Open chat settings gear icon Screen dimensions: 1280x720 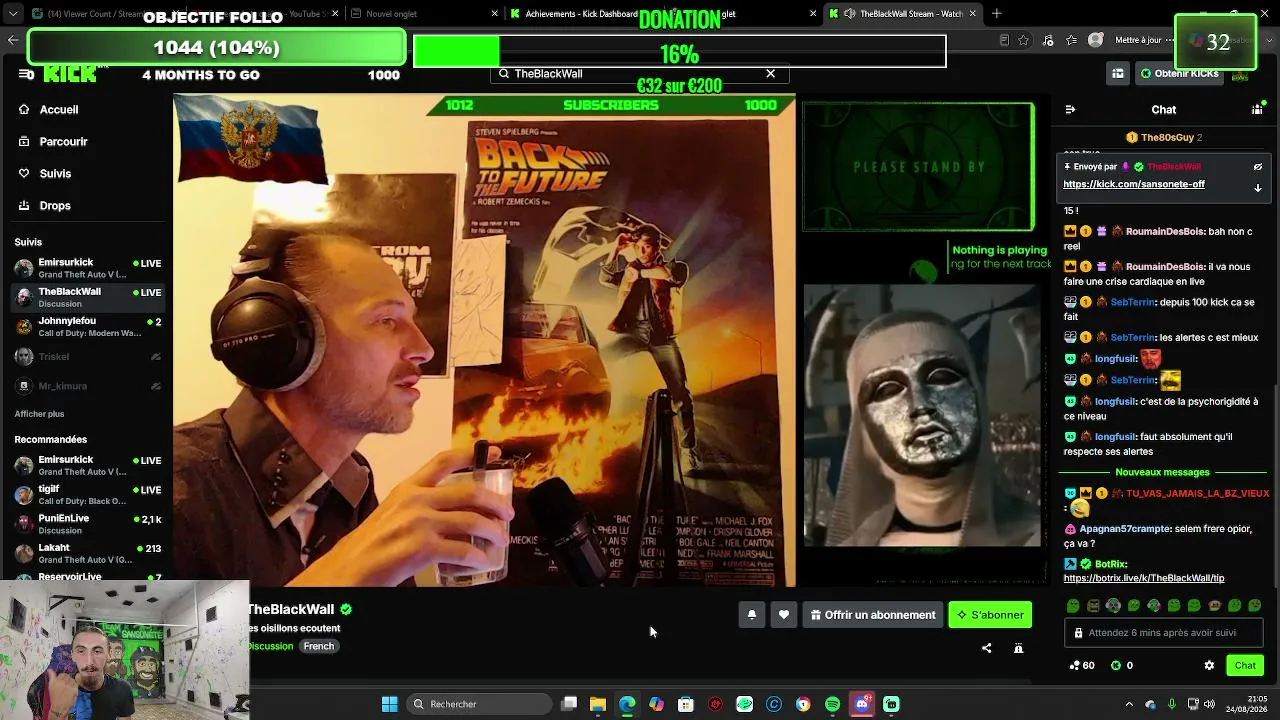tap(1209, 665)
